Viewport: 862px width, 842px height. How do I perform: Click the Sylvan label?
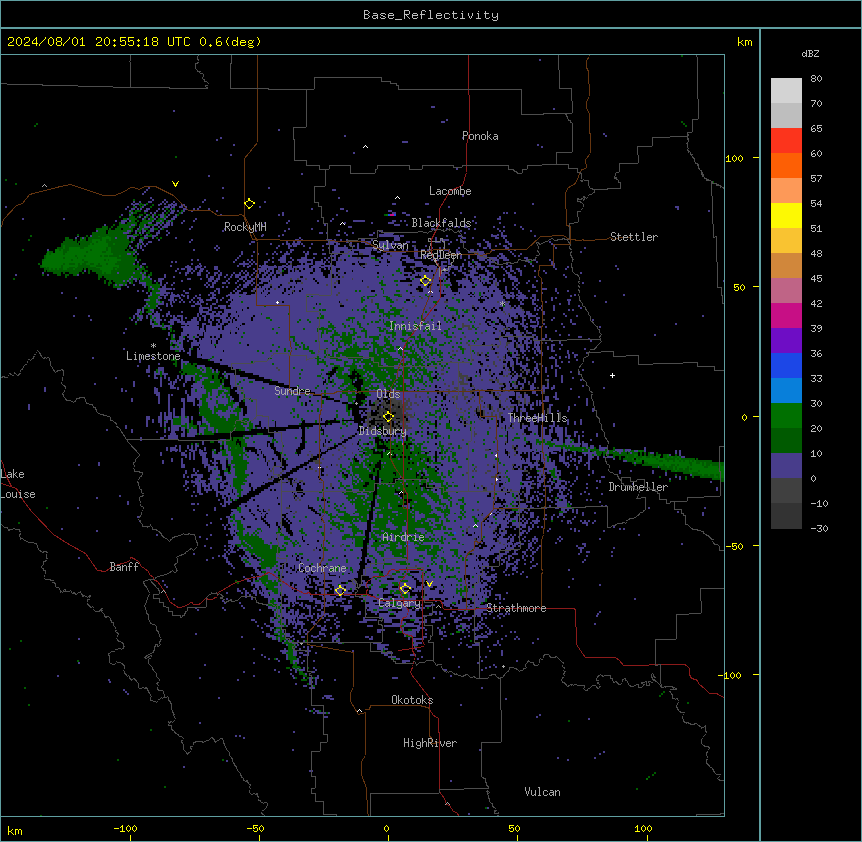390,245
